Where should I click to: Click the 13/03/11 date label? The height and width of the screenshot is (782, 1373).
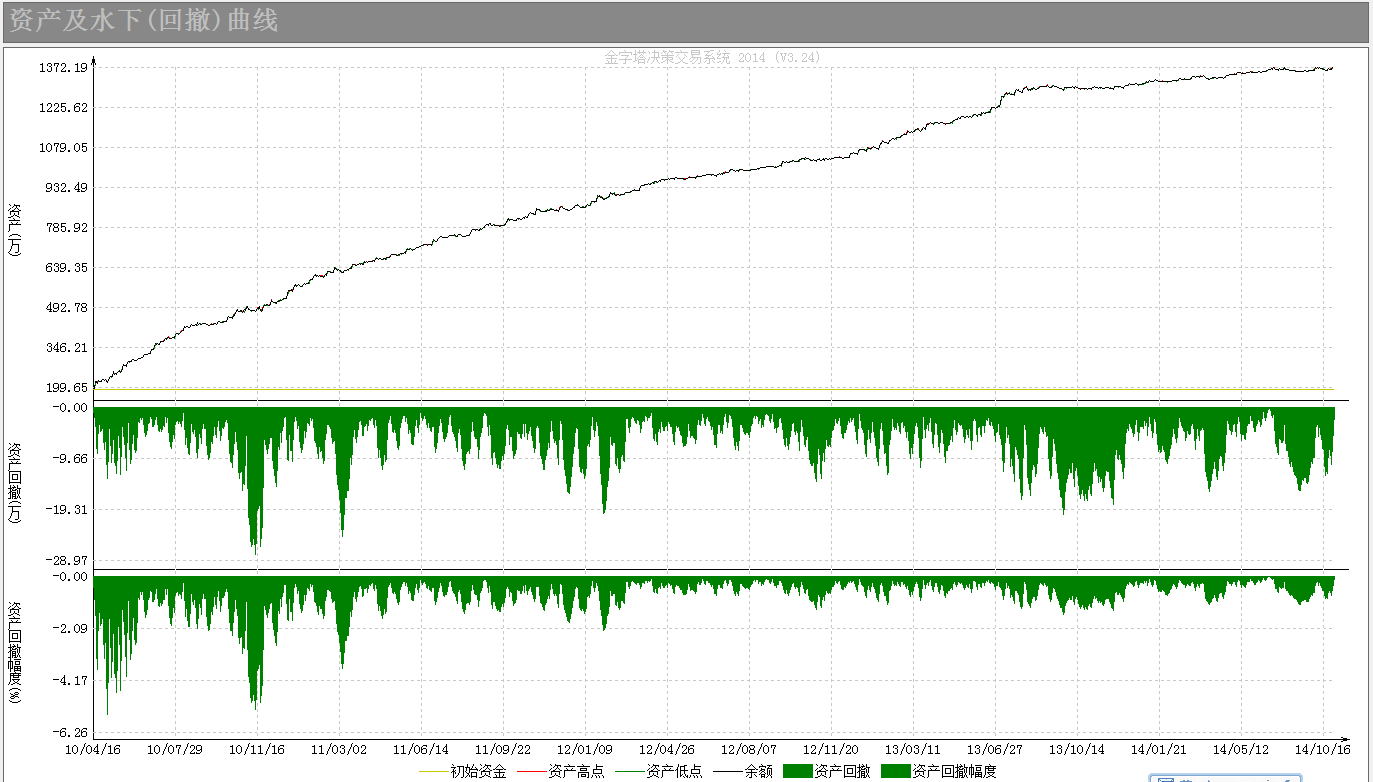[x=913, y=749]
